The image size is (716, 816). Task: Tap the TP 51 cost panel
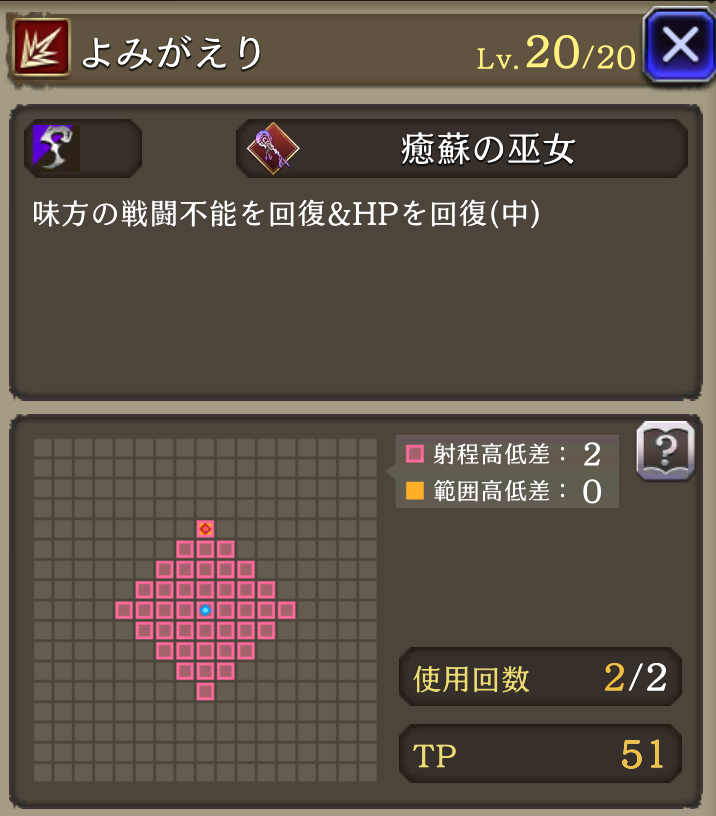(540, 754)
